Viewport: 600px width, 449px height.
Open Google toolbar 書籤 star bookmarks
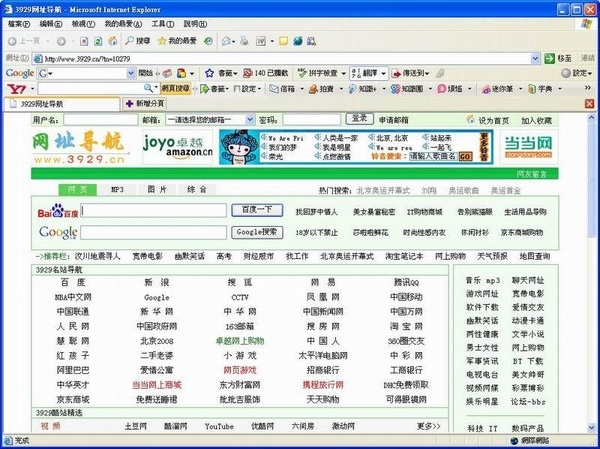221,73
